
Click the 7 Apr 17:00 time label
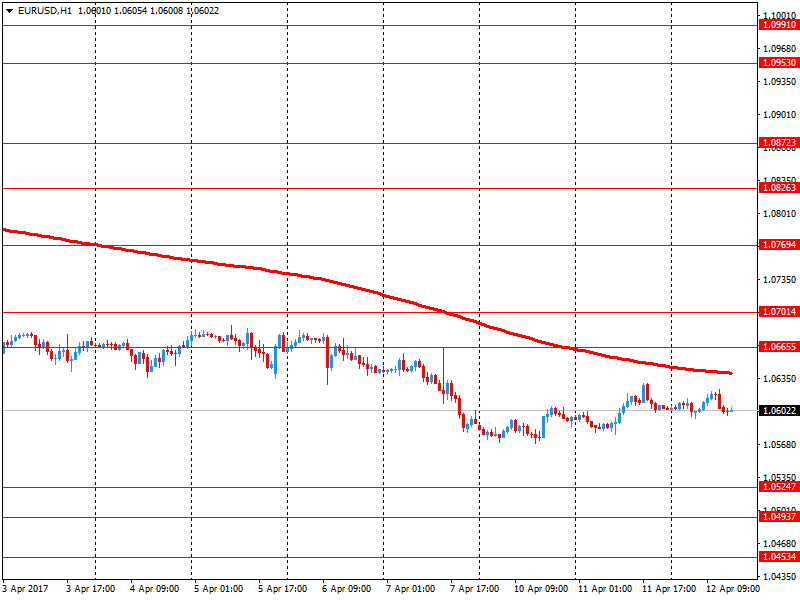click(475, 589)
